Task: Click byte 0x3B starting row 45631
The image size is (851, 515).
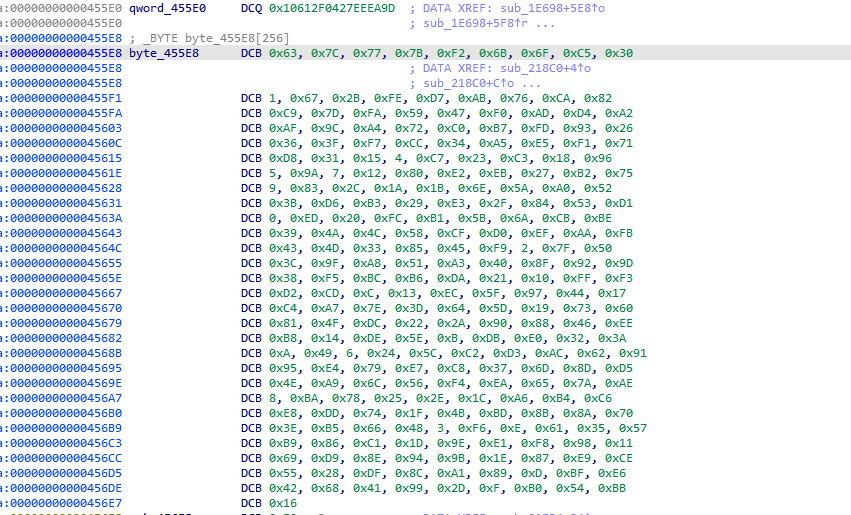Action: (283, 204)
